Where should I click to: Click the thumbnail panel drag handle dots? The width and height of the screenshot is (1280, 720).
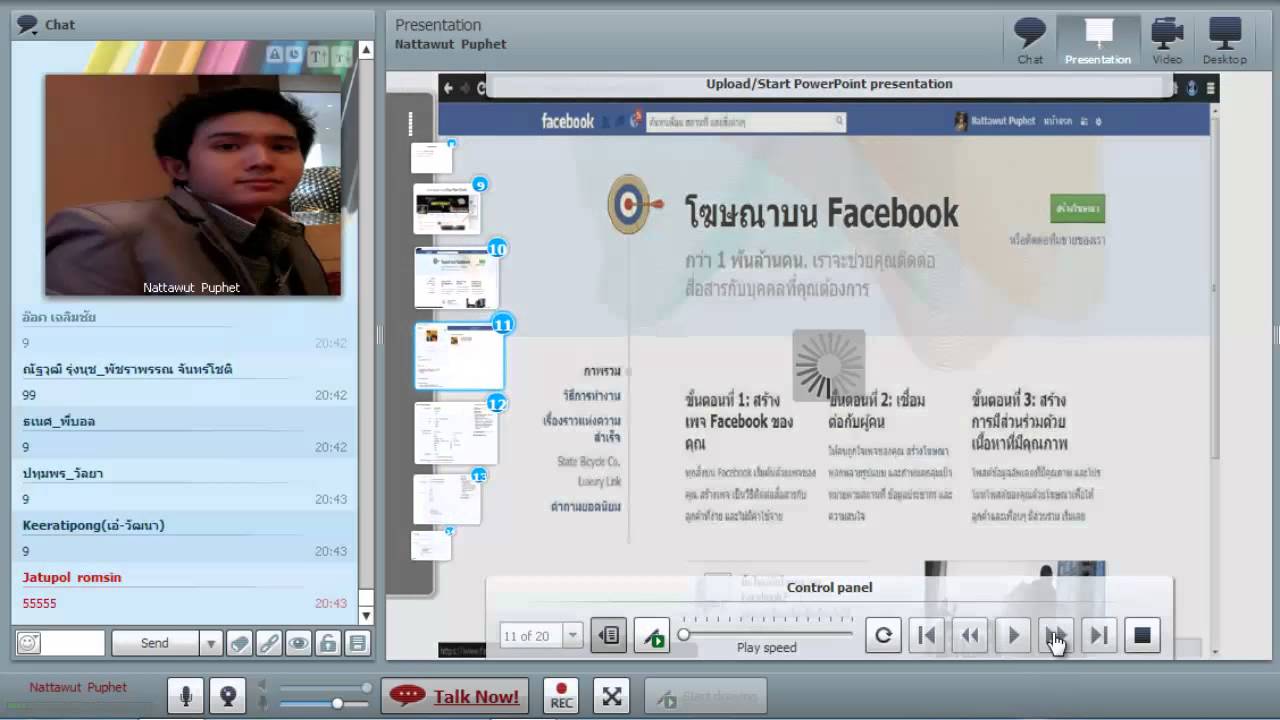coord(410,124)
